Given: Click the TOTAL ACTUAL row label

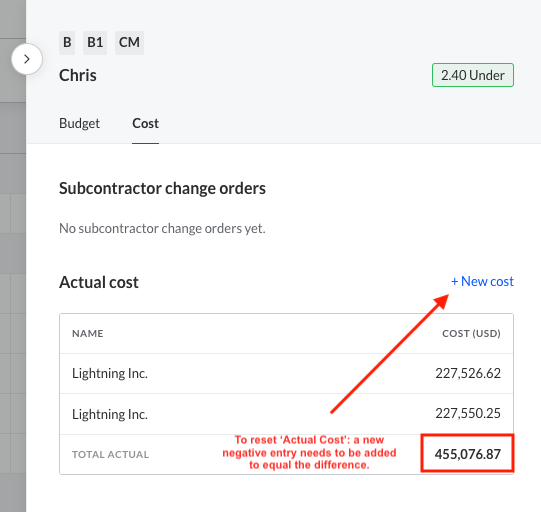Looking at the screenshot, I should [x=110, y=454].
